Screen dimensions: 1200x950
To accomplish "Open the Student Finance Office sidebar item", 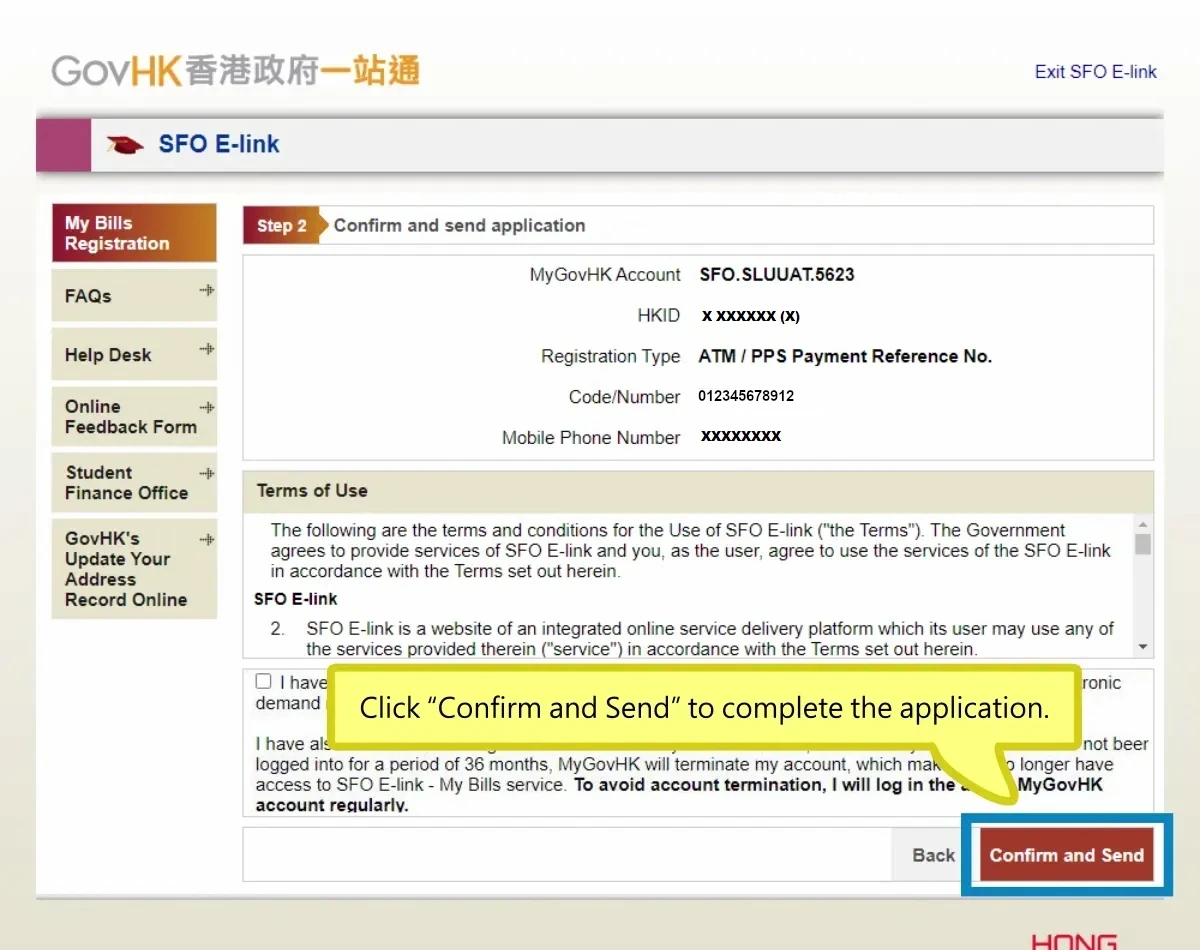I will click(x=134, y=482).
